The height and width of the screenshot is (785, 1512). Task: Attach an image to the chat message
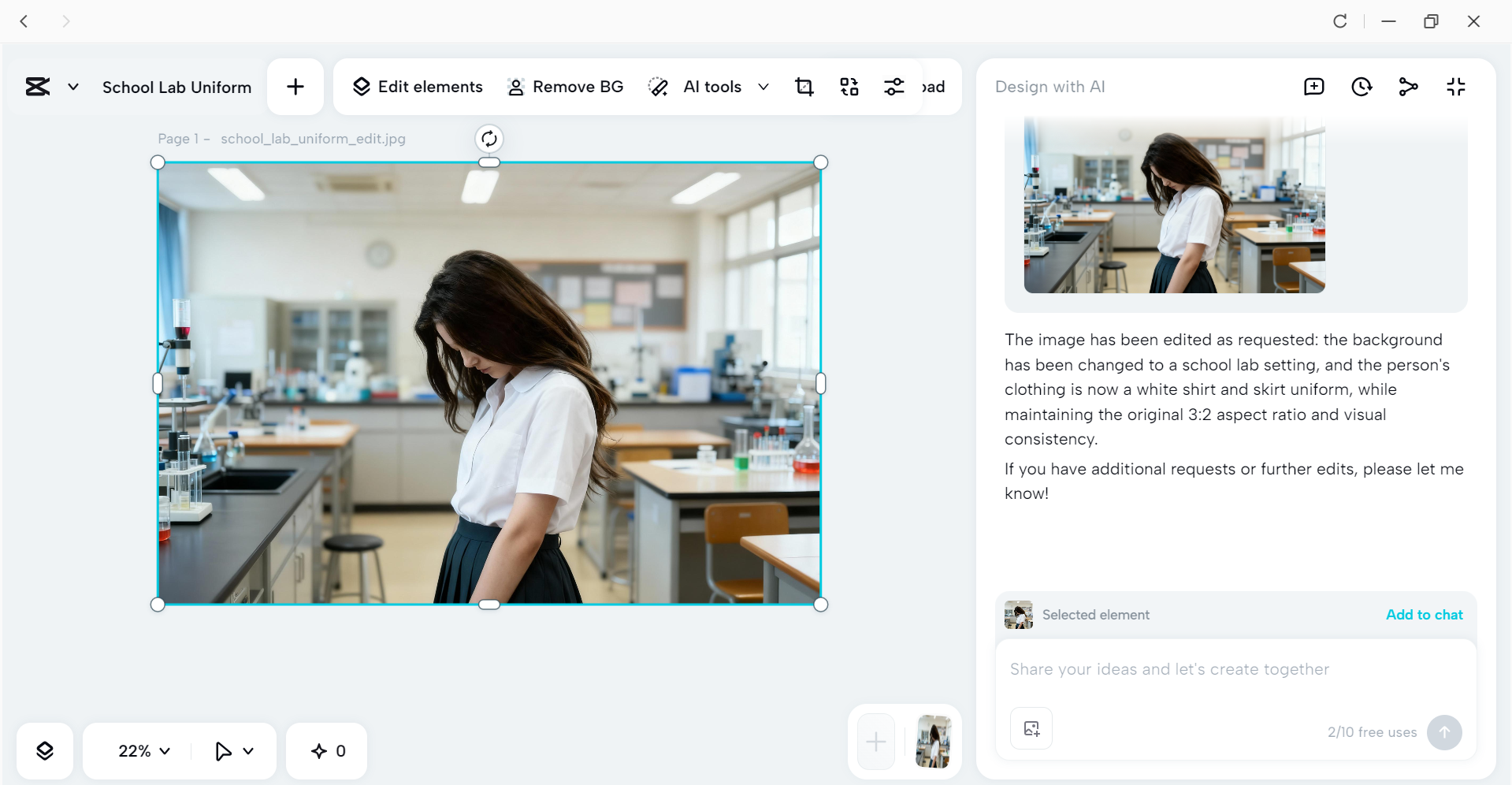click(x=1031, y=728)
